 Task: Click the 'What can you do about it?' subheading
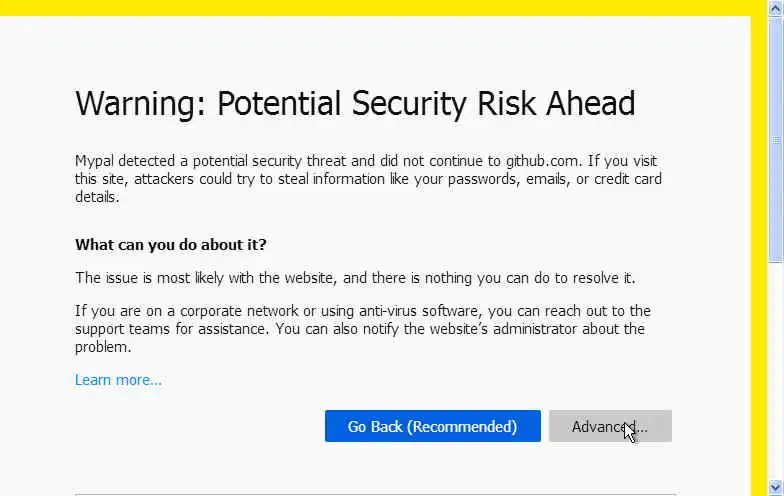171,244
